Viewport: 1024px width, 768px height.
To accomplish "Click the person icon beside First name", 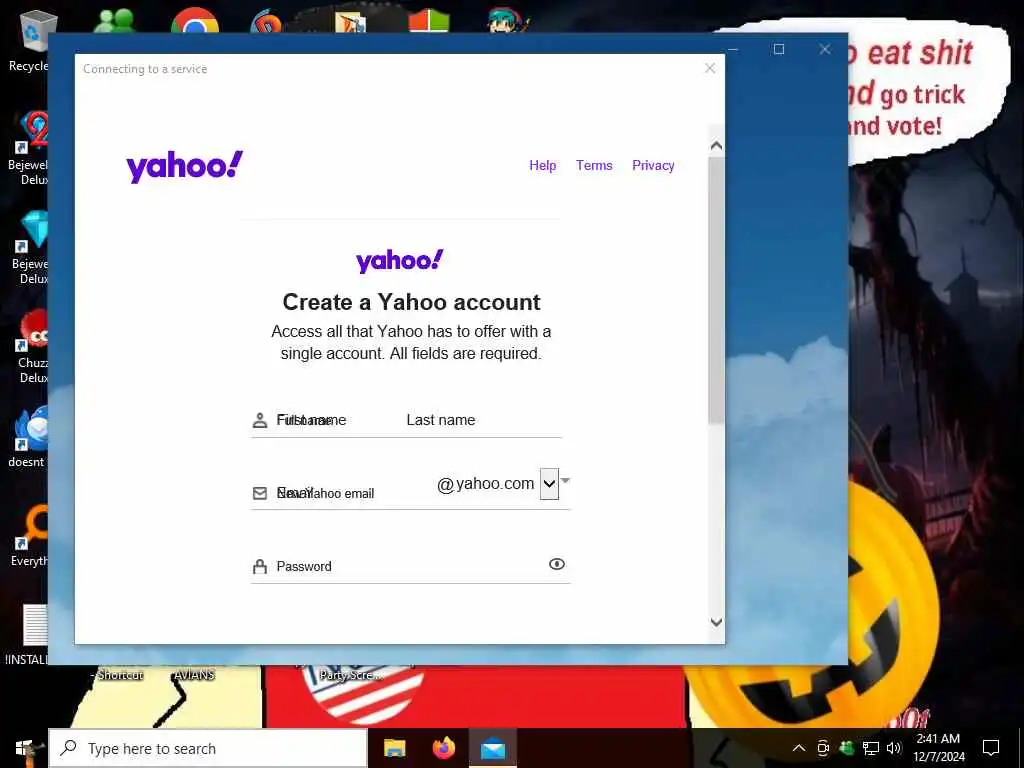I will 260,420.
